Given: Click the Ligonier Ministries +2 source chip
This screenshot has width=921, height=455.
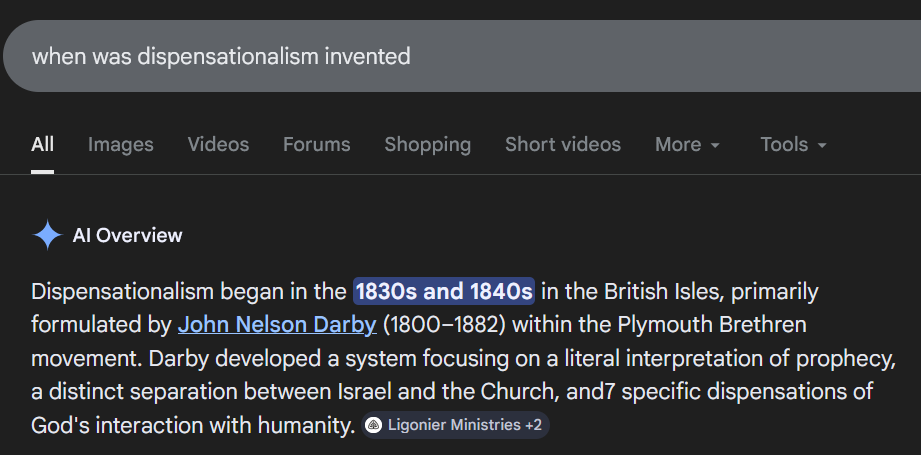Looking at the screenshot, I should coord(456,425).
